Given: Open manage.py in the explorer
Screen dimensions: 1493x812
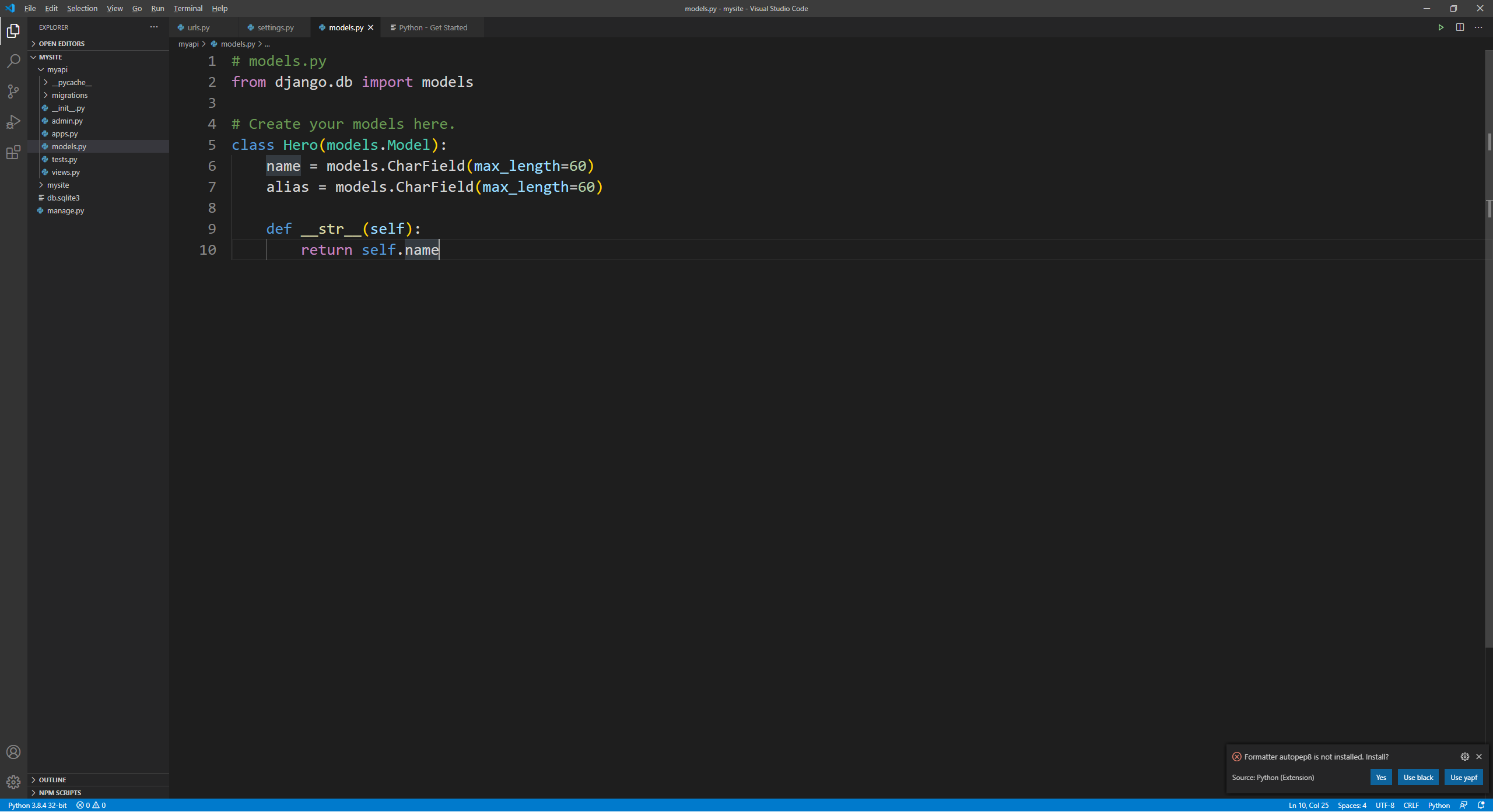Looking at the screenshot, I should point(98,210).
